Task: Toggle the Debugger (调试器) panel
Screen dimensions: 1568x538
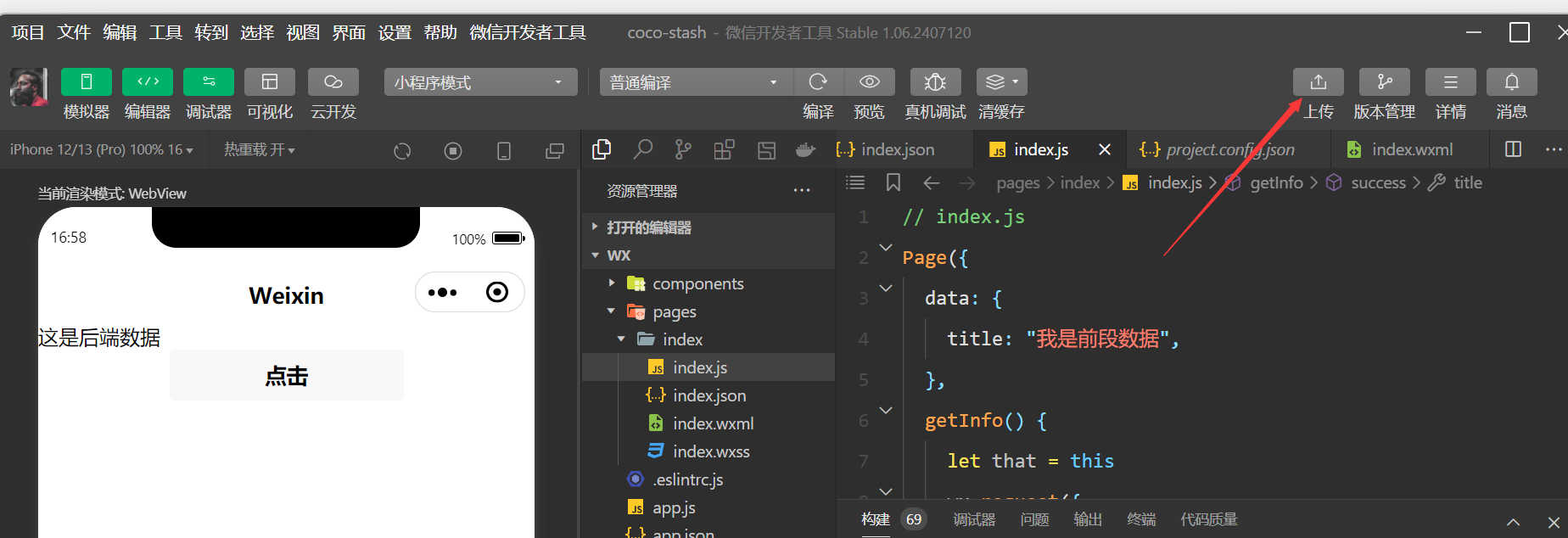Action: (209, 82)
